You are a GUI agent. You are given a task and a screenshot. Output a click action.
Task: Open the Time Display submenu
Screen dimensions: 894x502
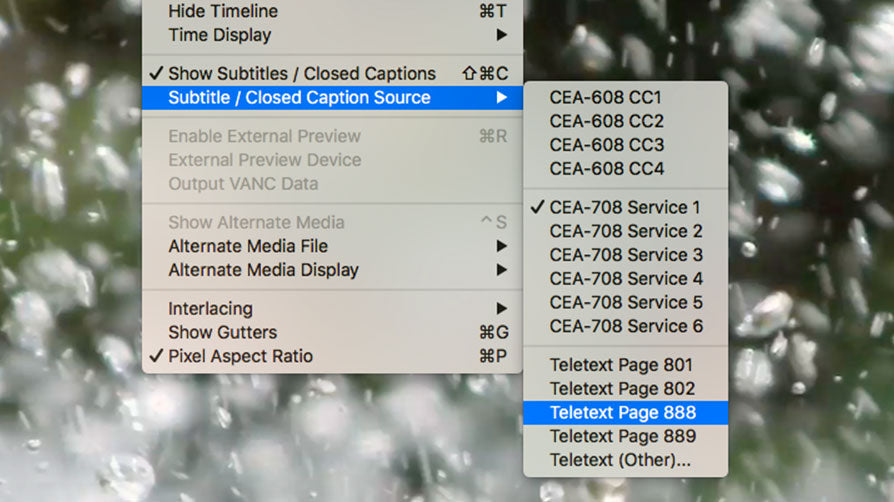click(x=220, y=35)
